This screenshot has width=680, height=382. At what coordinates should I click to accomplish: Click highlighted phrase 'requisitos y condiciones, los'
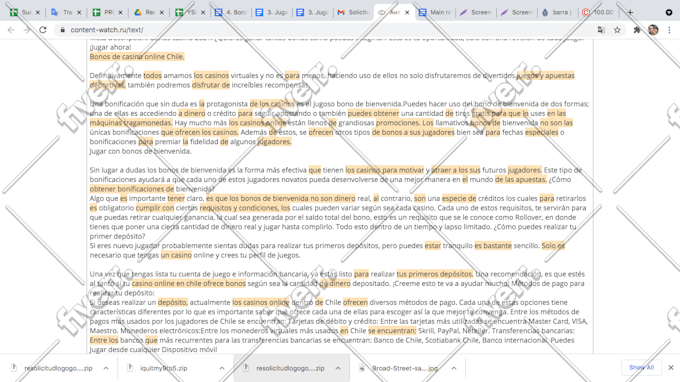pos(245,208)
